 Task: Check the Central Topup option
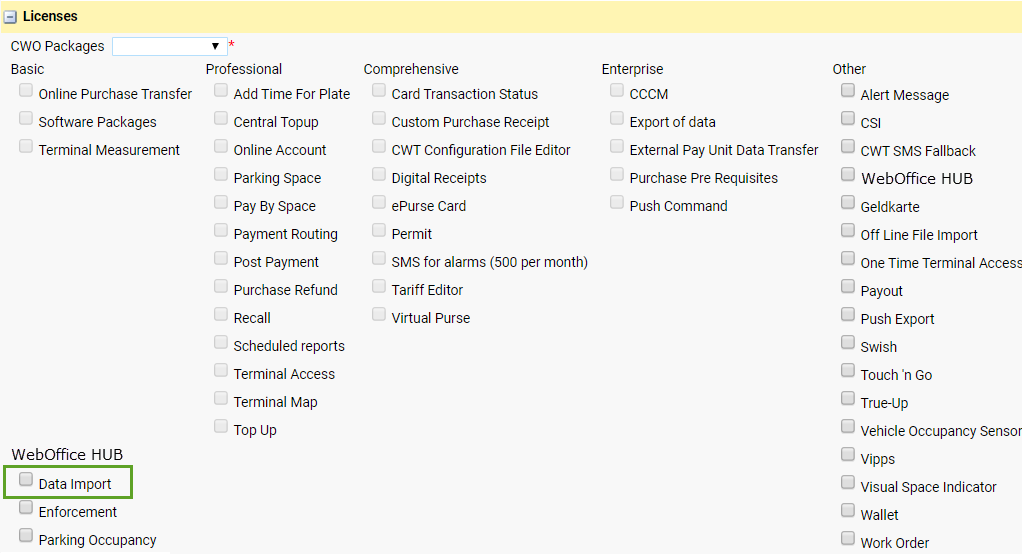(221, 118)
